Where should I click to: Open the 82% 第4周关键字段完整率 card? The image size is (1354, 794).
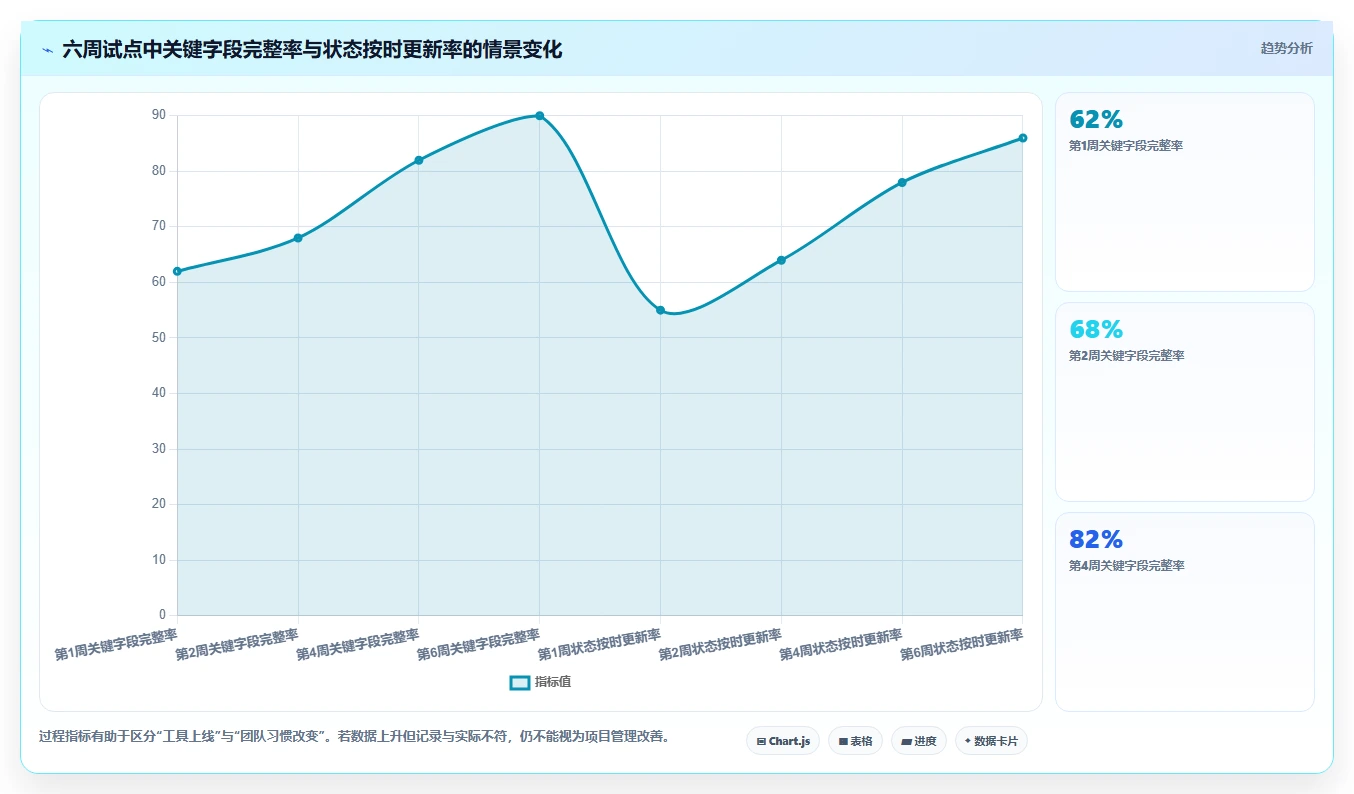point(1184,612)
